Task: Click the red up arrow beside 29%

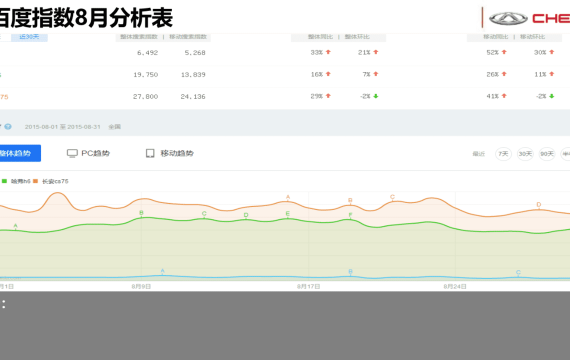Action: pos(328,96)
